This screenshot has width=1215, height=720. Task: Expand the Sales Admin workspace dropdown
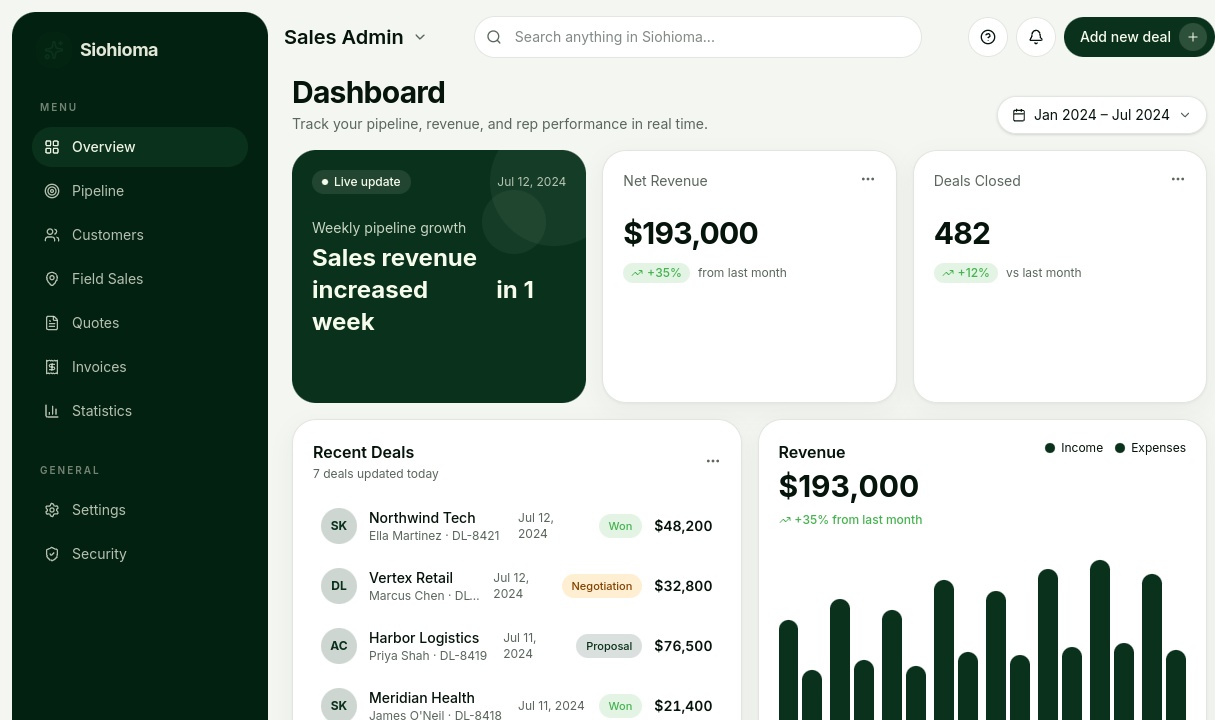(x=355, y=37)
